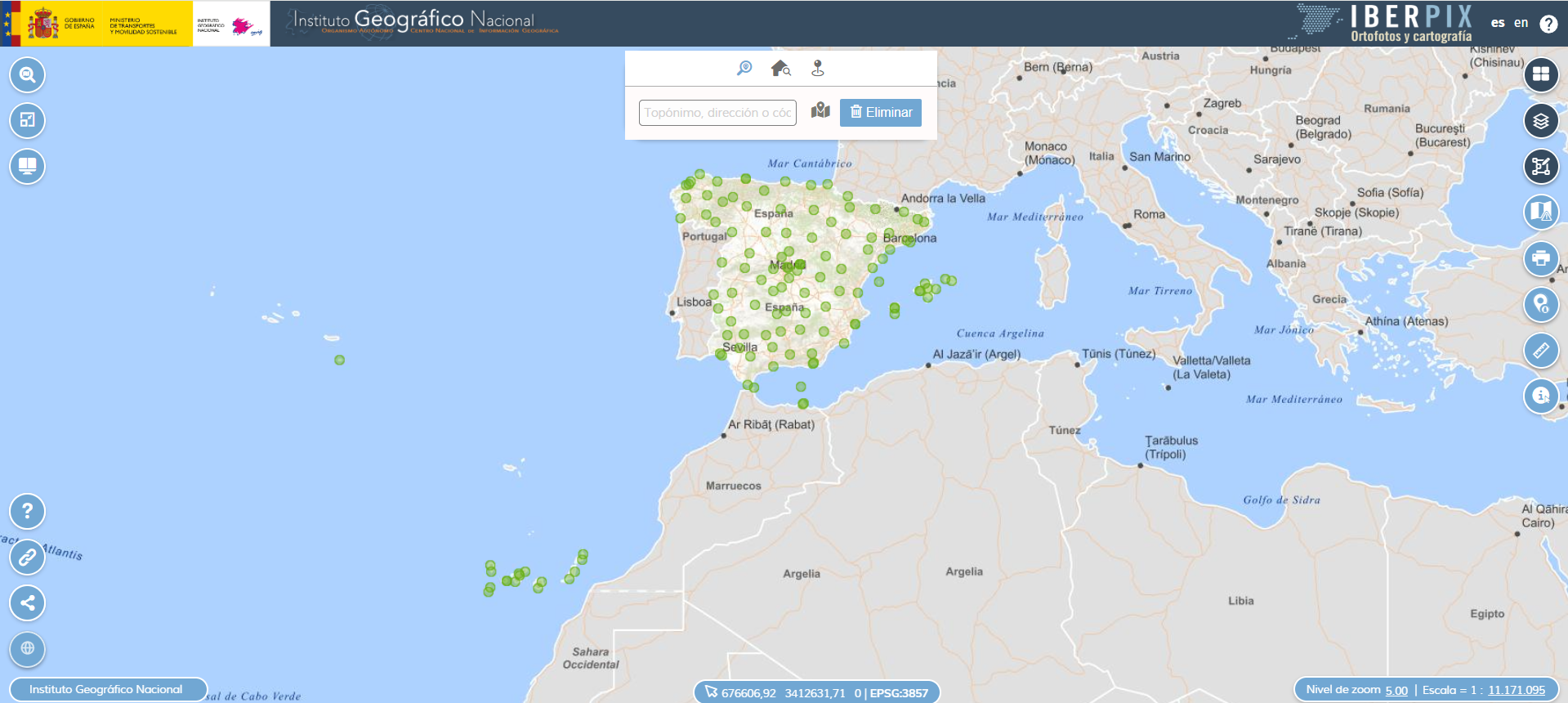Click the split-screen monitor icon
Viewport: 1568px width, 703px height.
27,167
